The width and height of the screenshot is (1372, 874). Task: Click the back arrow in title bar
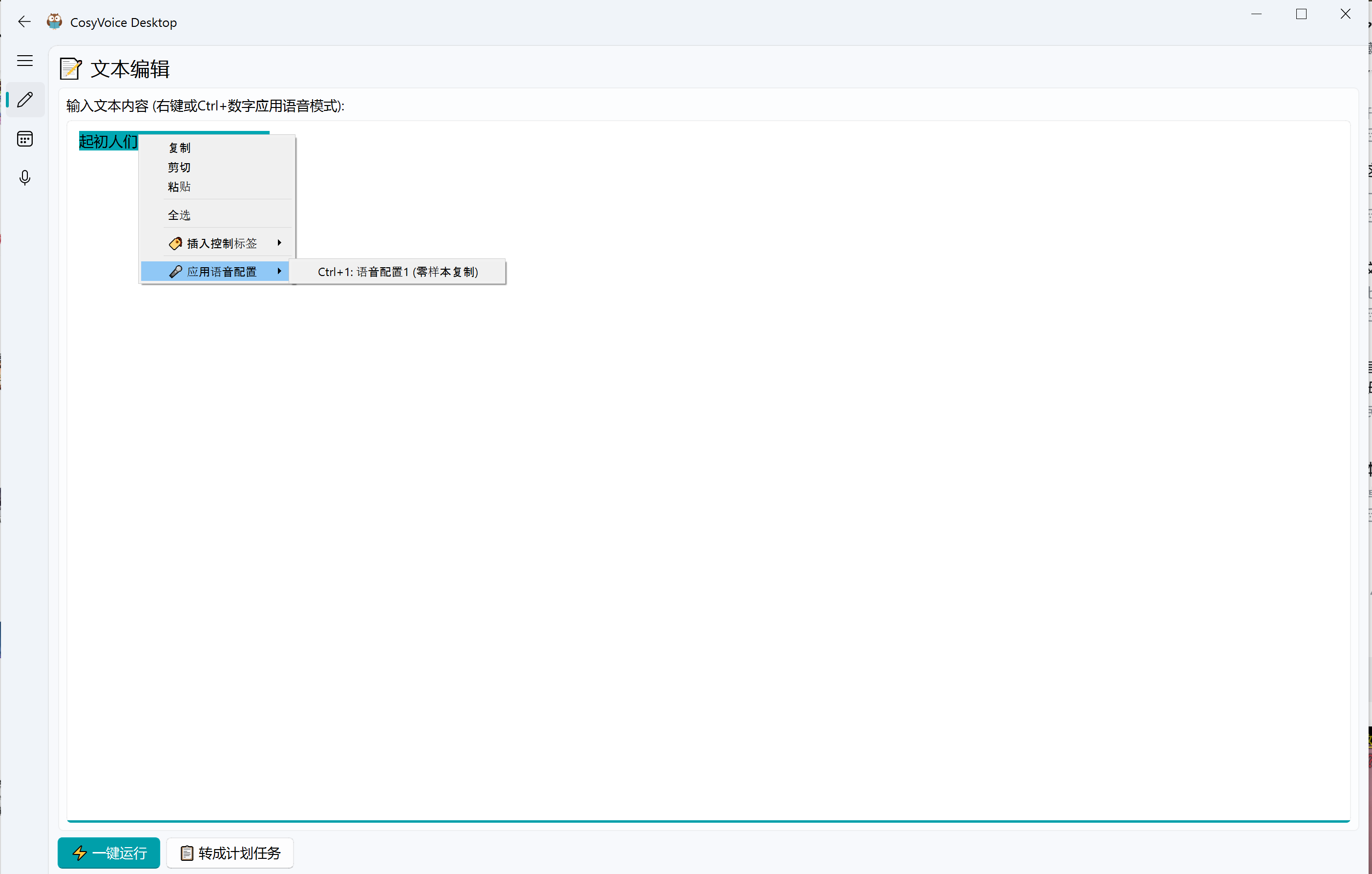pos(24,21)
